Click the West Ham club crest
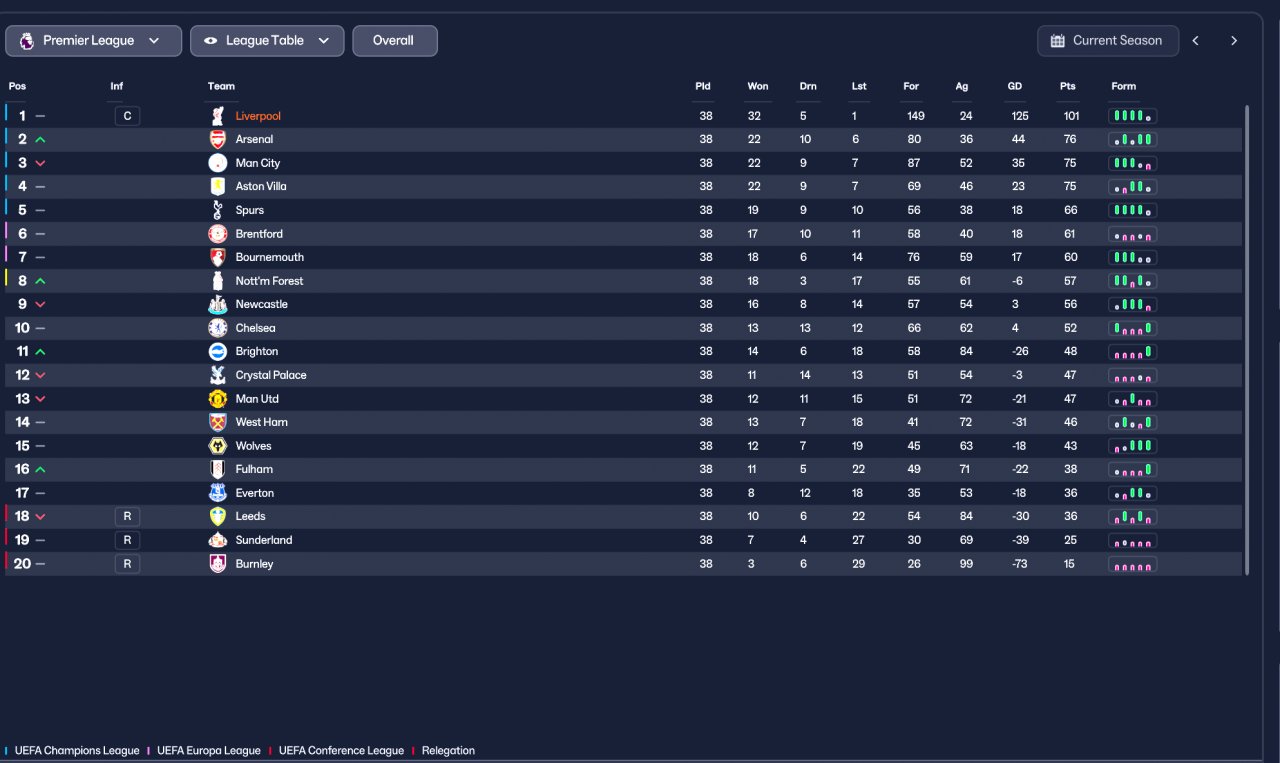The width and height of the screenshot is (1280, 763). click(218, 422)
